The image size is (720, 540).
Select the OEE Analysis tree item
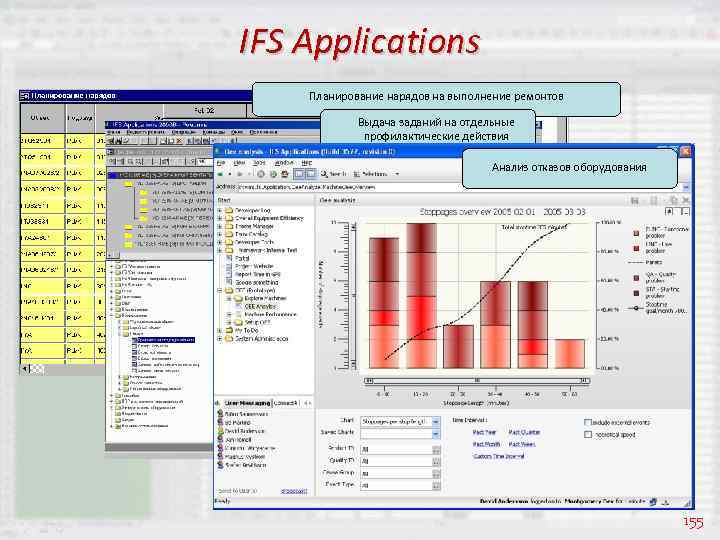260,306
